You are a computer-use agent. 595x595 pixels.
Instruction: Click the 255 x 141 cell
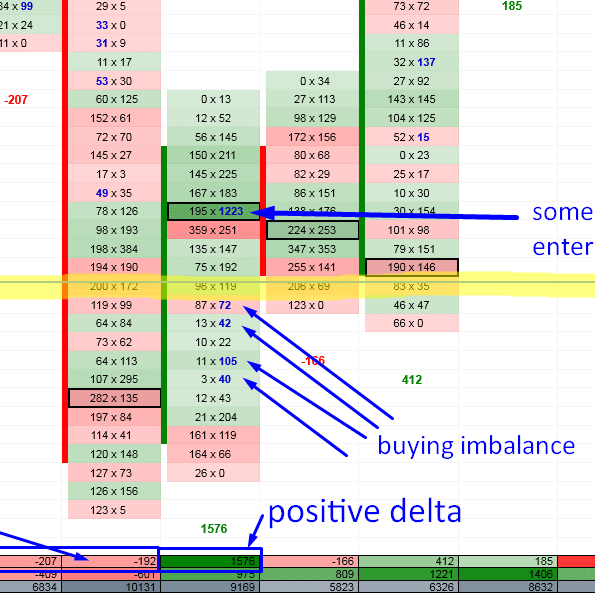[x=312, y=267]
